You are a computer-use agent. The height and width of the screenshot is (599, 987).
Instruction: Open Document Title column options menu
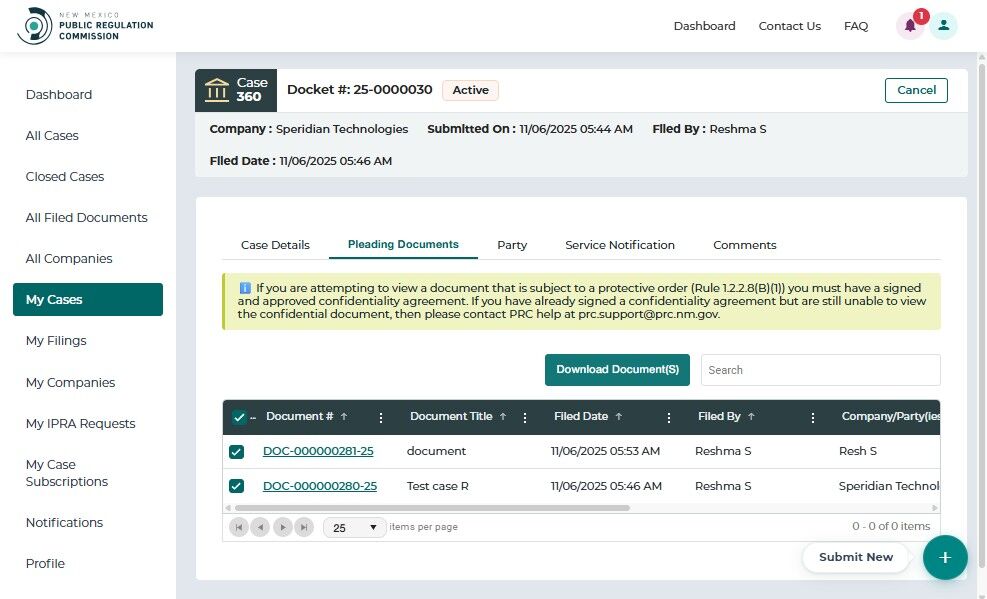pos(525,417)
